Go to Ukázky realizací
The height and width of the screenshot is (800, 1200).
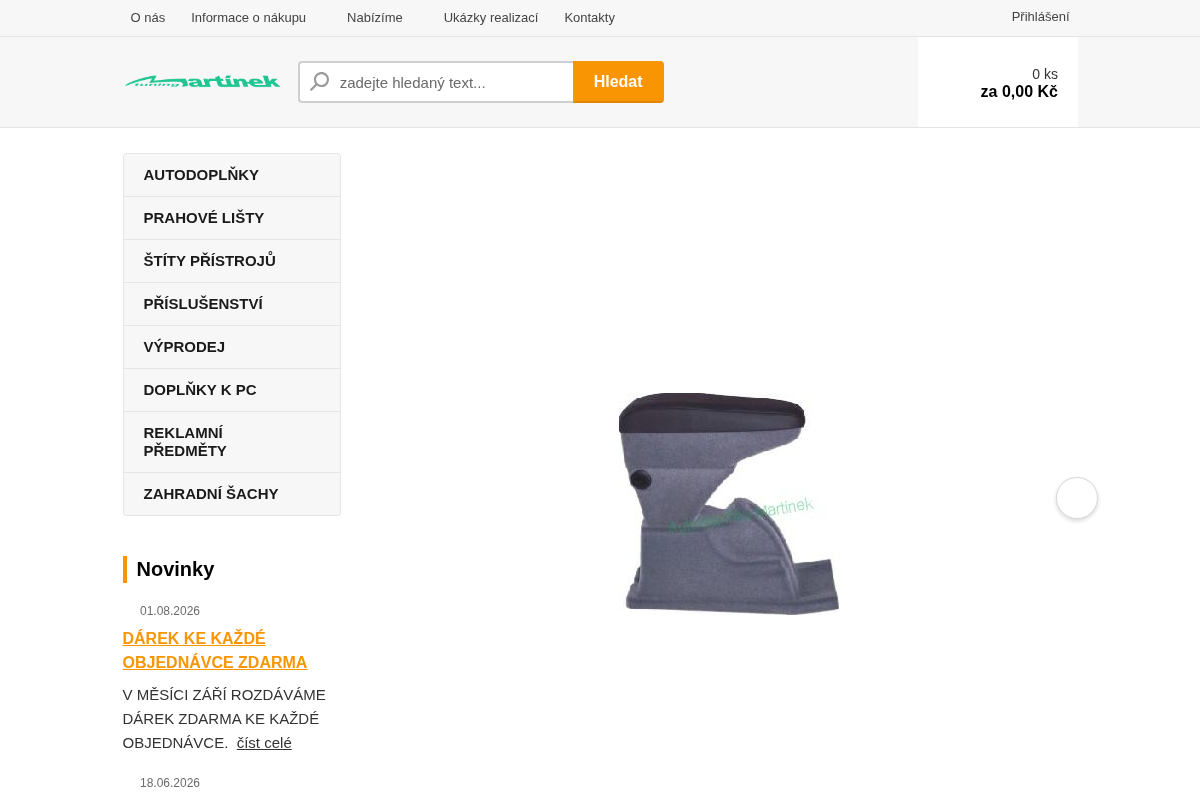491,17
